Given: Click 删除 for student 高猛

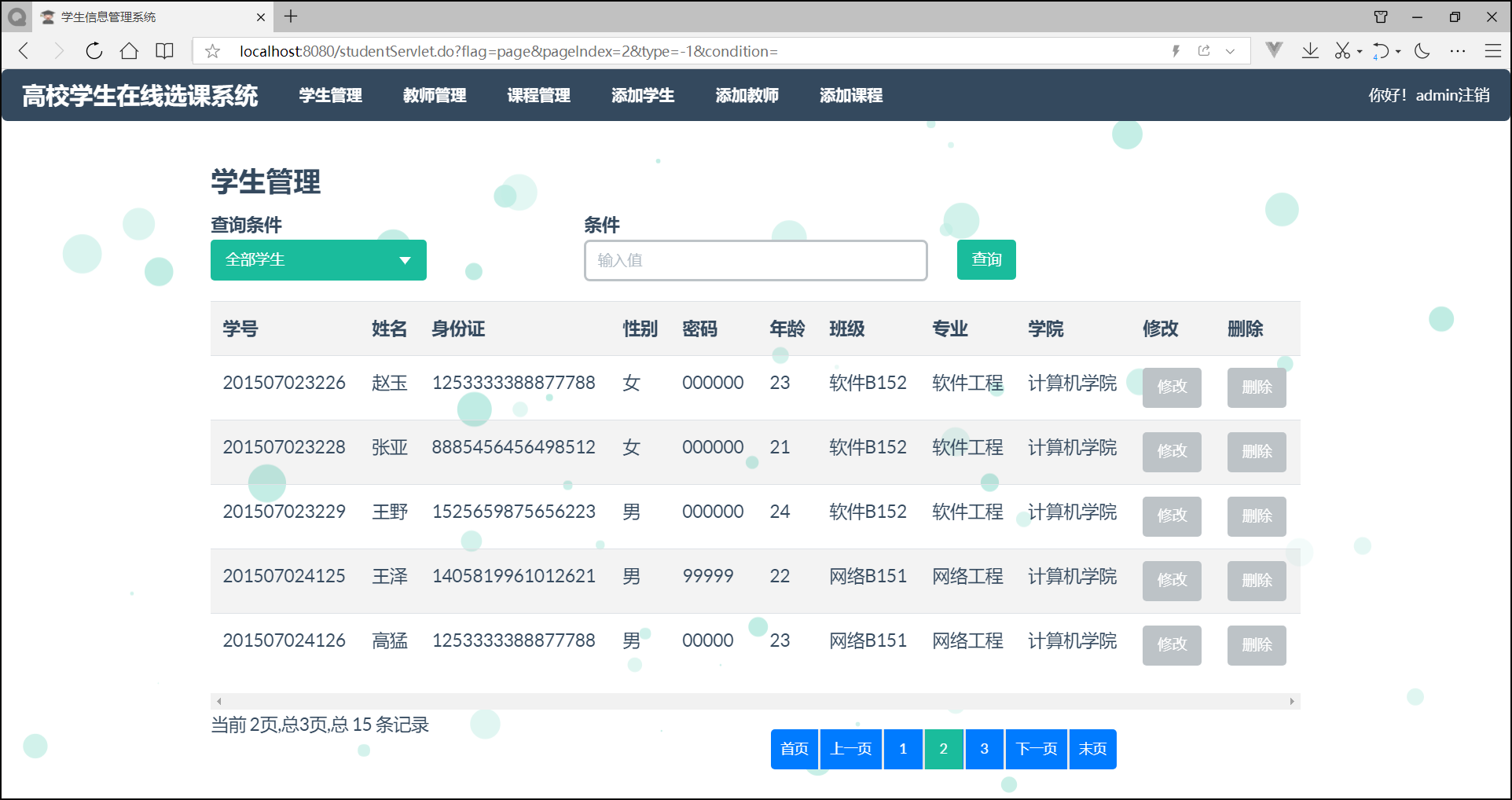Looking at the screenshot, I should pos(1257,645).
